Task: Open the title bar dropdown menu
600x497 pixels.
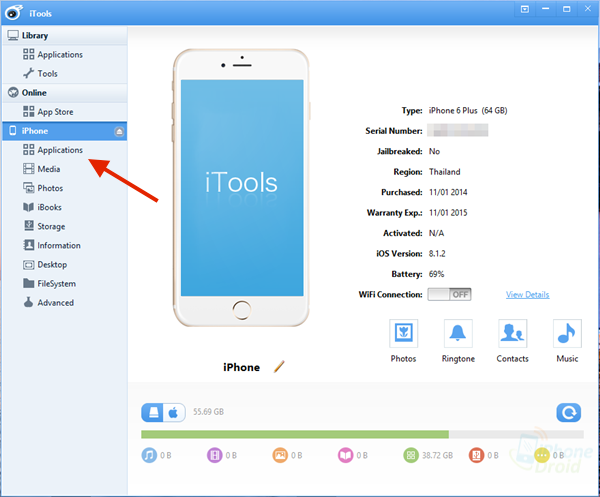Action: 525,9
